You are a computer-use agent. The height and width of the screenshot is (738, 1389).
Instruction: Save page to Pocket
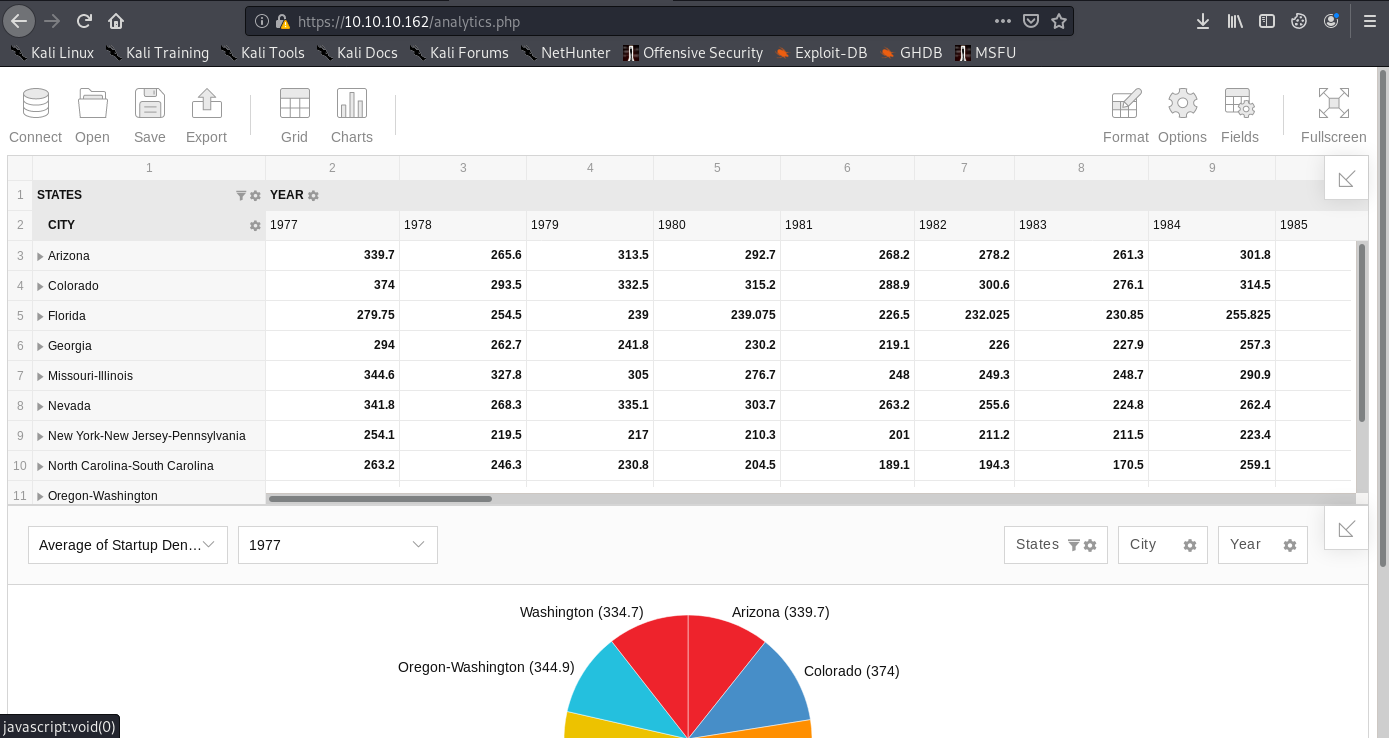coord(1031,21)
